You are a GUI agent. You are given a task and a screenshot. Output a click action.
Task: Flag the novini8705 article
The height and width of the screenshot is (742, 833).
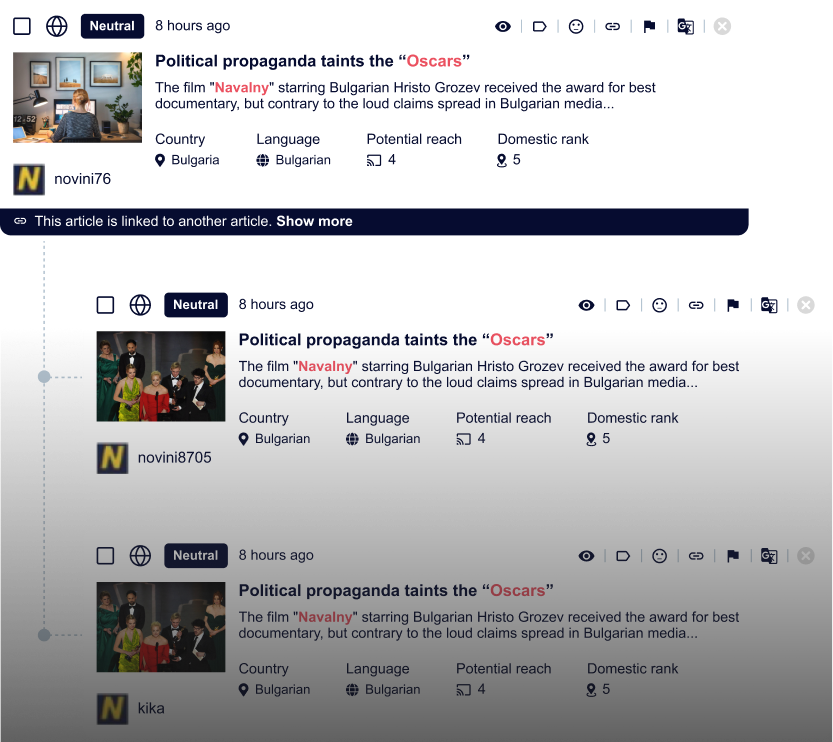coord(733,305)
